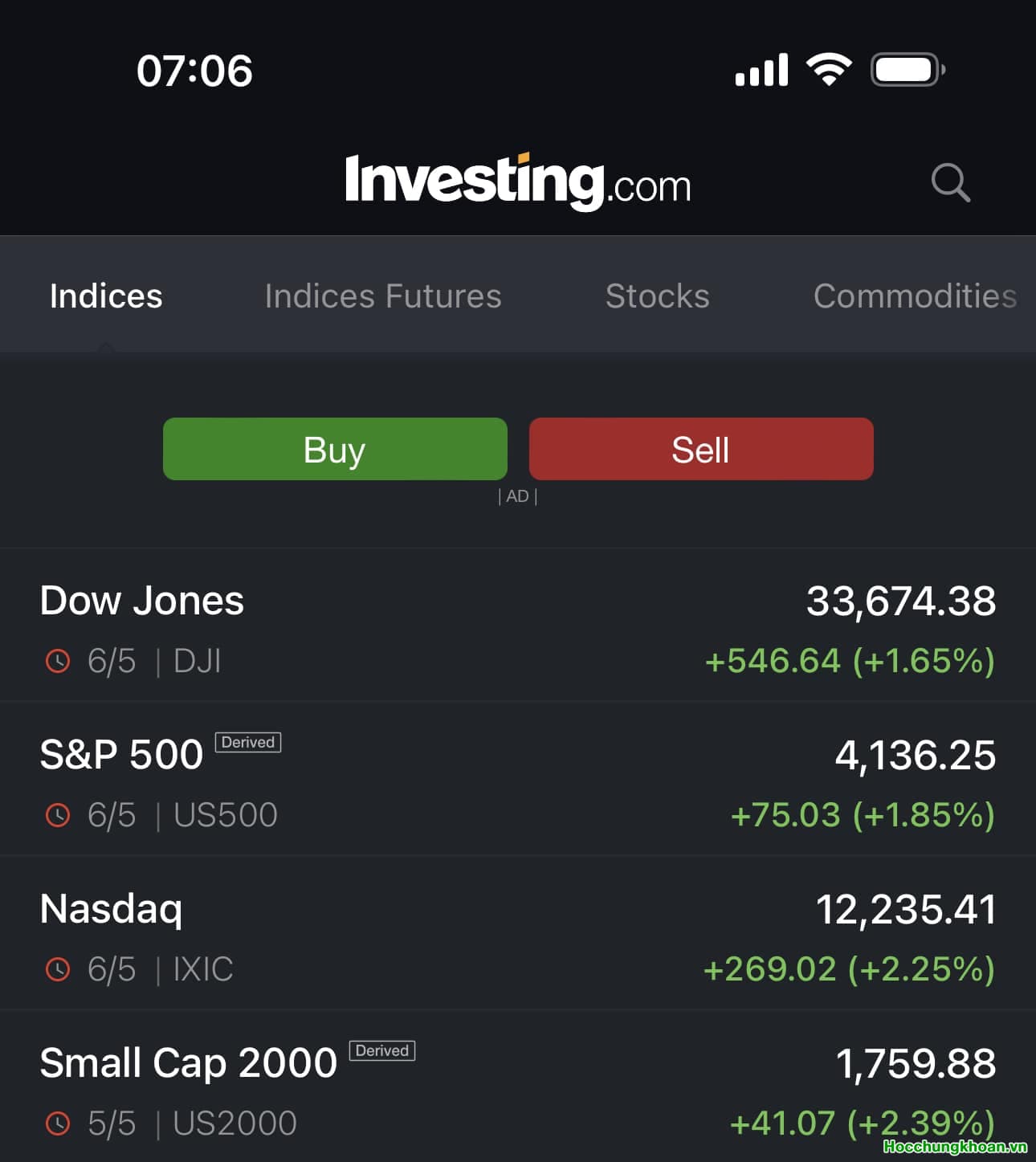Viewport: 1036px width, 1162px height.
Task: Tap the clock icon beside Dow Jones date
Action: tap(58, 661)
